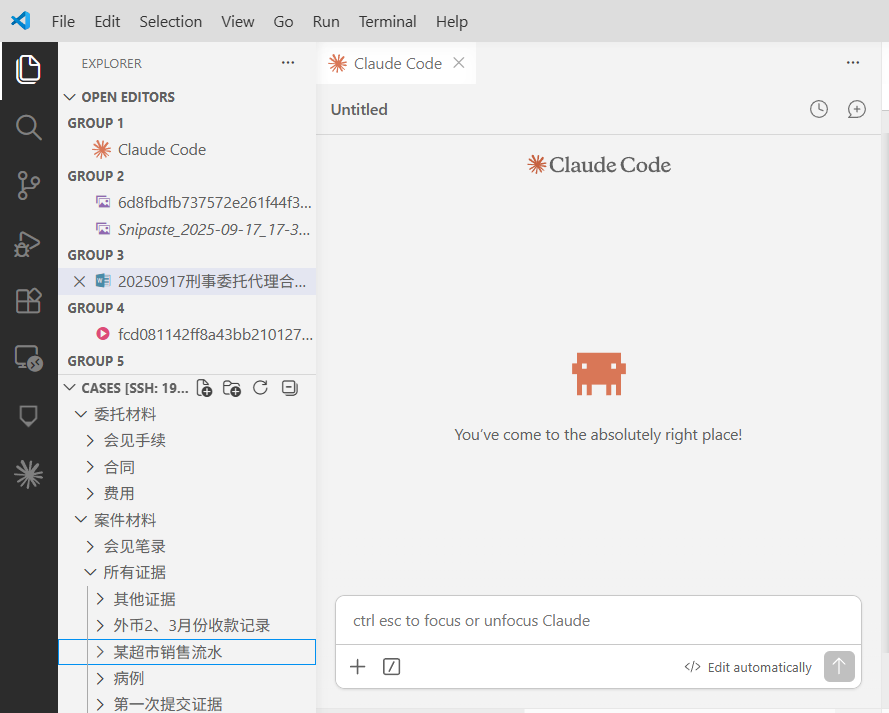889x713 pixels.
Task: Focus the Claude prompt input field
Action: (598, 621)
